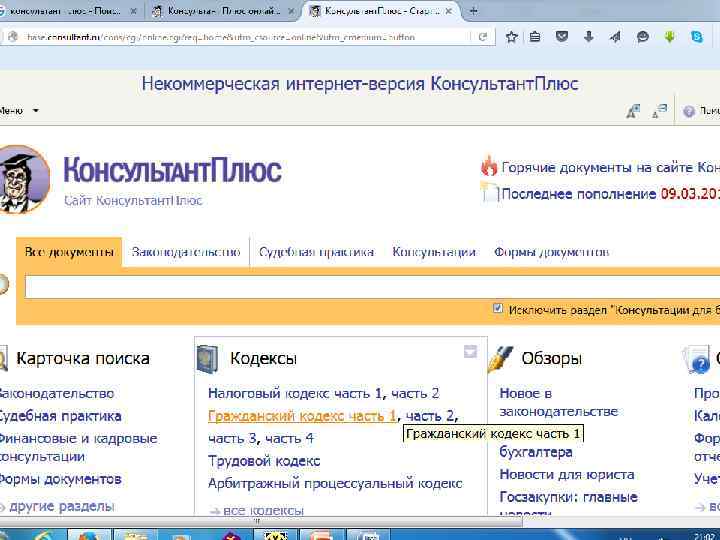The width and height of the screenshot is (720, 540).
Task: Open Гражданский кодекс часть 2 link
Action: (x=430, y=416)
